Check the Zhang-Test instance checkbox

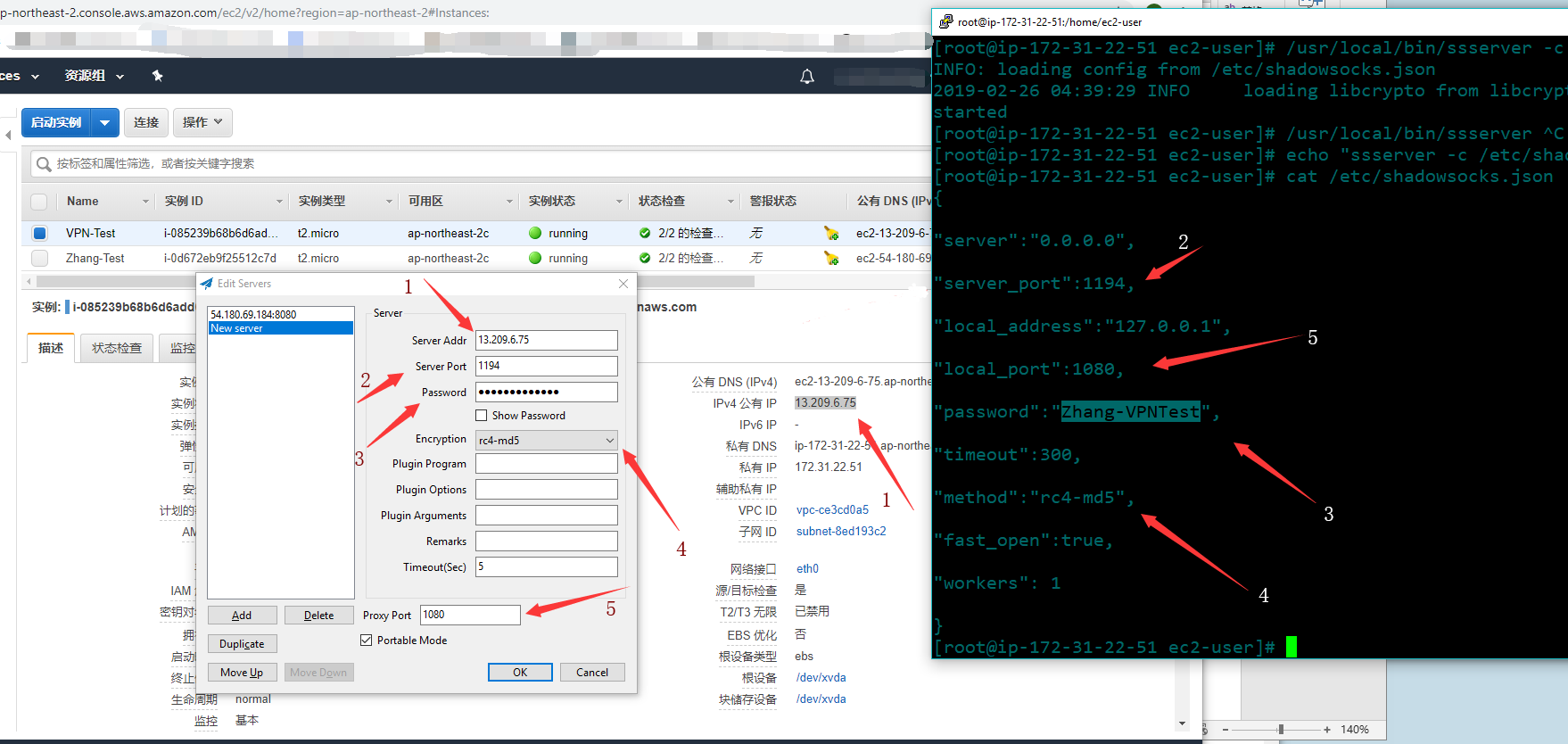point(39,258)
